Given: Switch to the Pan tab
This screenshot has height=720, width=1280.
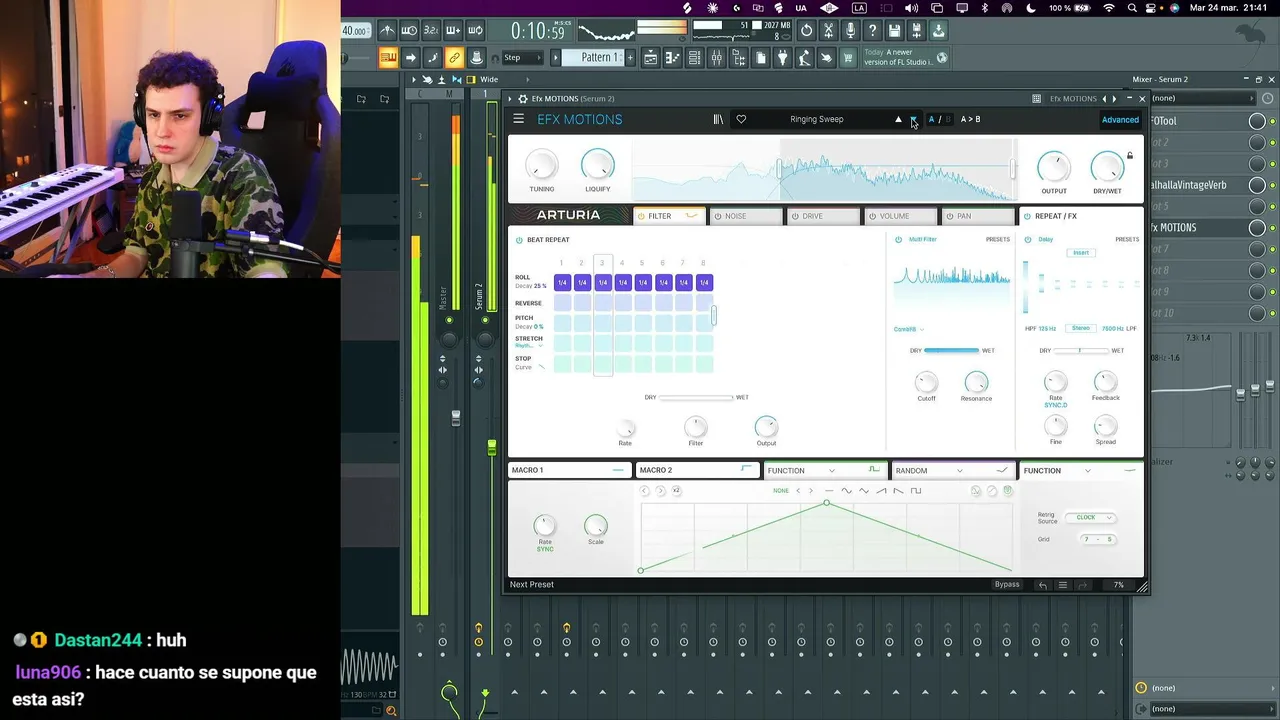Looking at the screenshot, I should [978, 216].
